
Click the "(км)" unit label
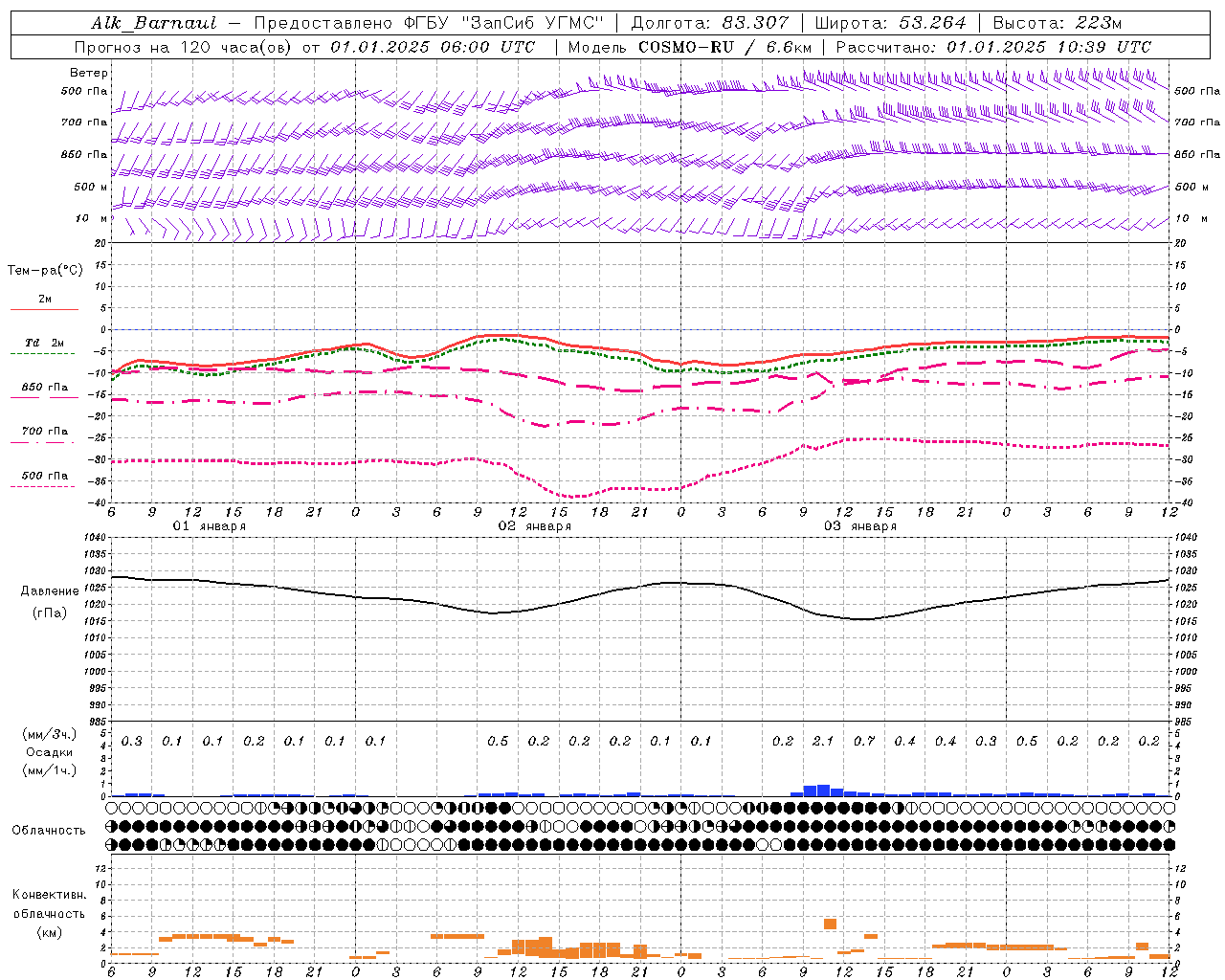[x=49, y=932]
